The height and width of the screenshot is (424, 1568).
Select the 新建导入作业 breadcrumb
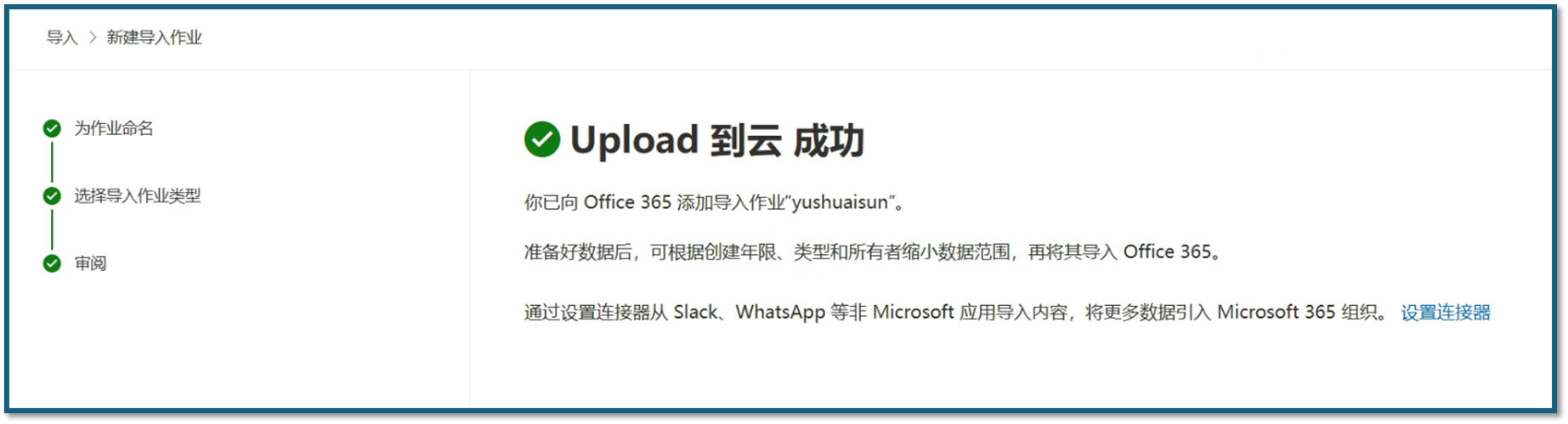pyautogui.click(x=154, y=37)
